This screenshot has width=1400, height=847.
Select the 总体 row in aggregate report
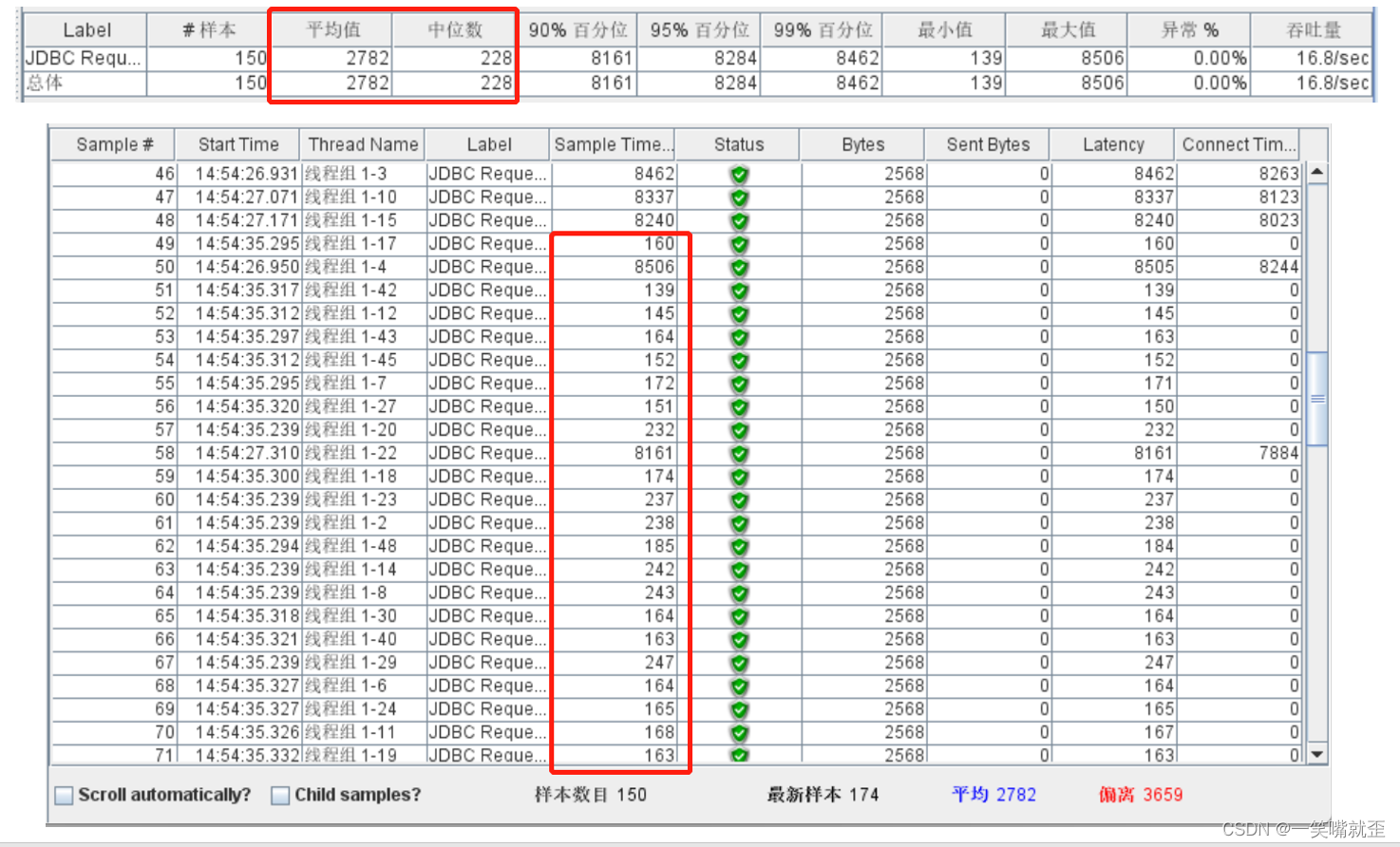click(x=698, y=83)
